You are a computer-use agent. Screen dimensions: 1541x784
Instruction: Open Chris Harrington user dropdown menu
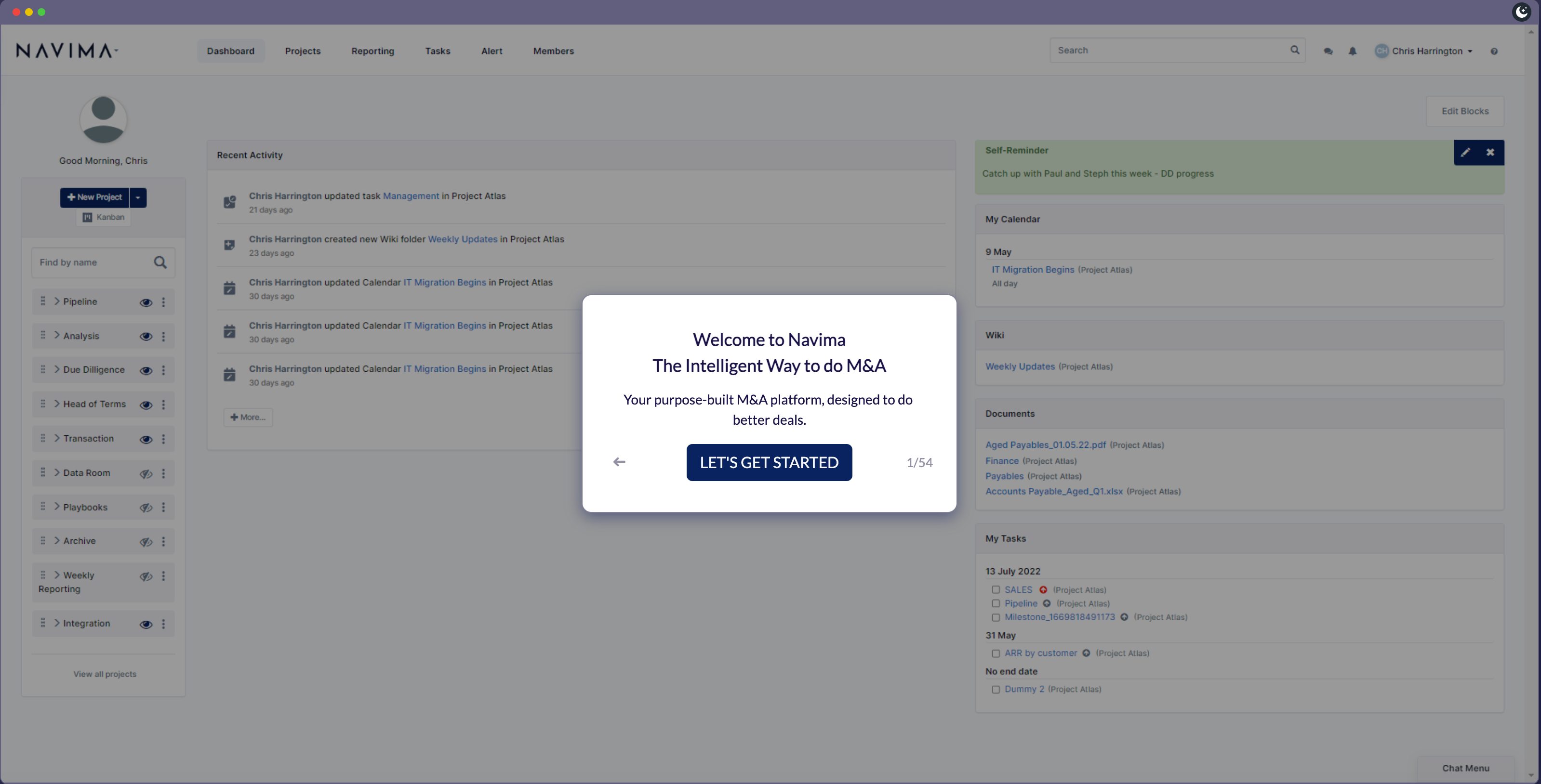pos(1423,52)
